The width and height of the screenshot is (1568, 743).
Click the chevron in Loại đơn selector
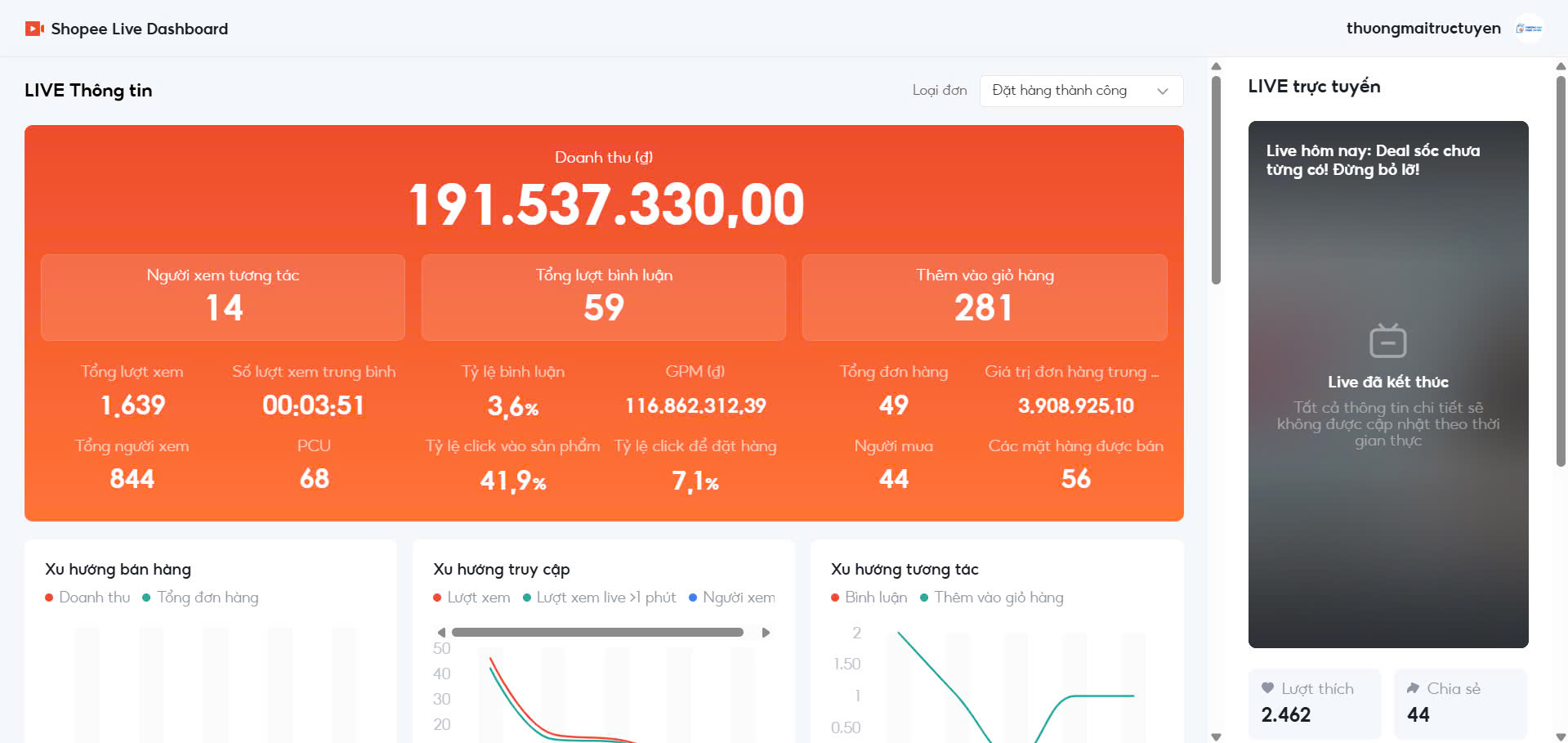click(x=1163, y=91)
